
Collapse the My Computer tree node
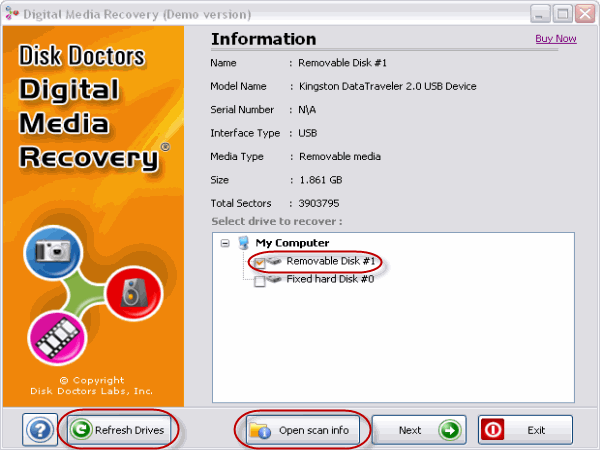tap(225, 243)
